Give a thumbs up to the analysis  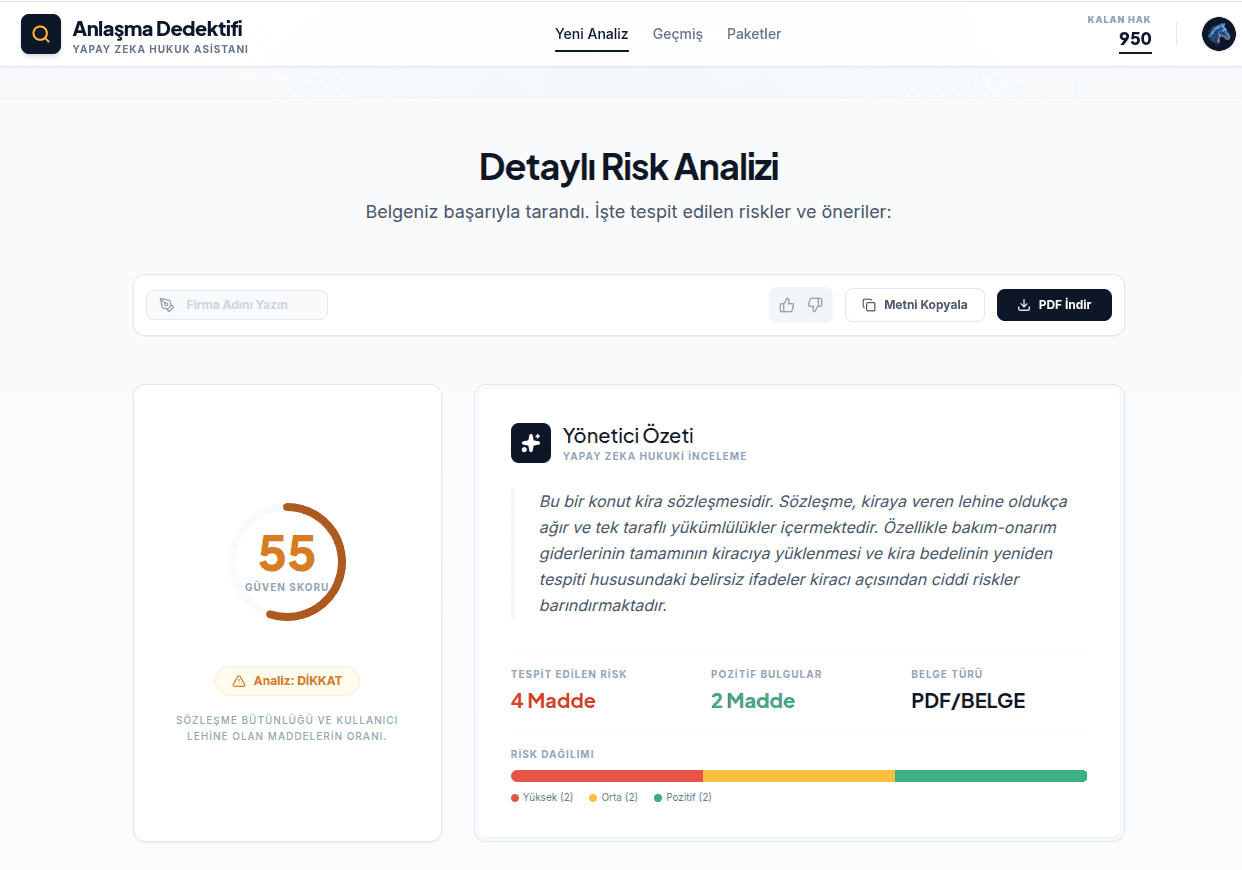(x=786, y=304)
